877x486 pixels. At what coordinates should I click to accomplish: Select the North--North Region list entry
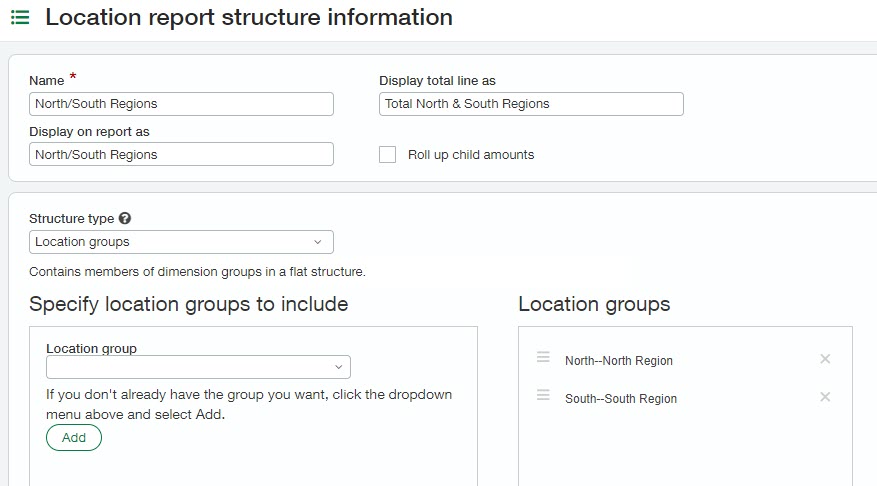(x=618, y=361)
